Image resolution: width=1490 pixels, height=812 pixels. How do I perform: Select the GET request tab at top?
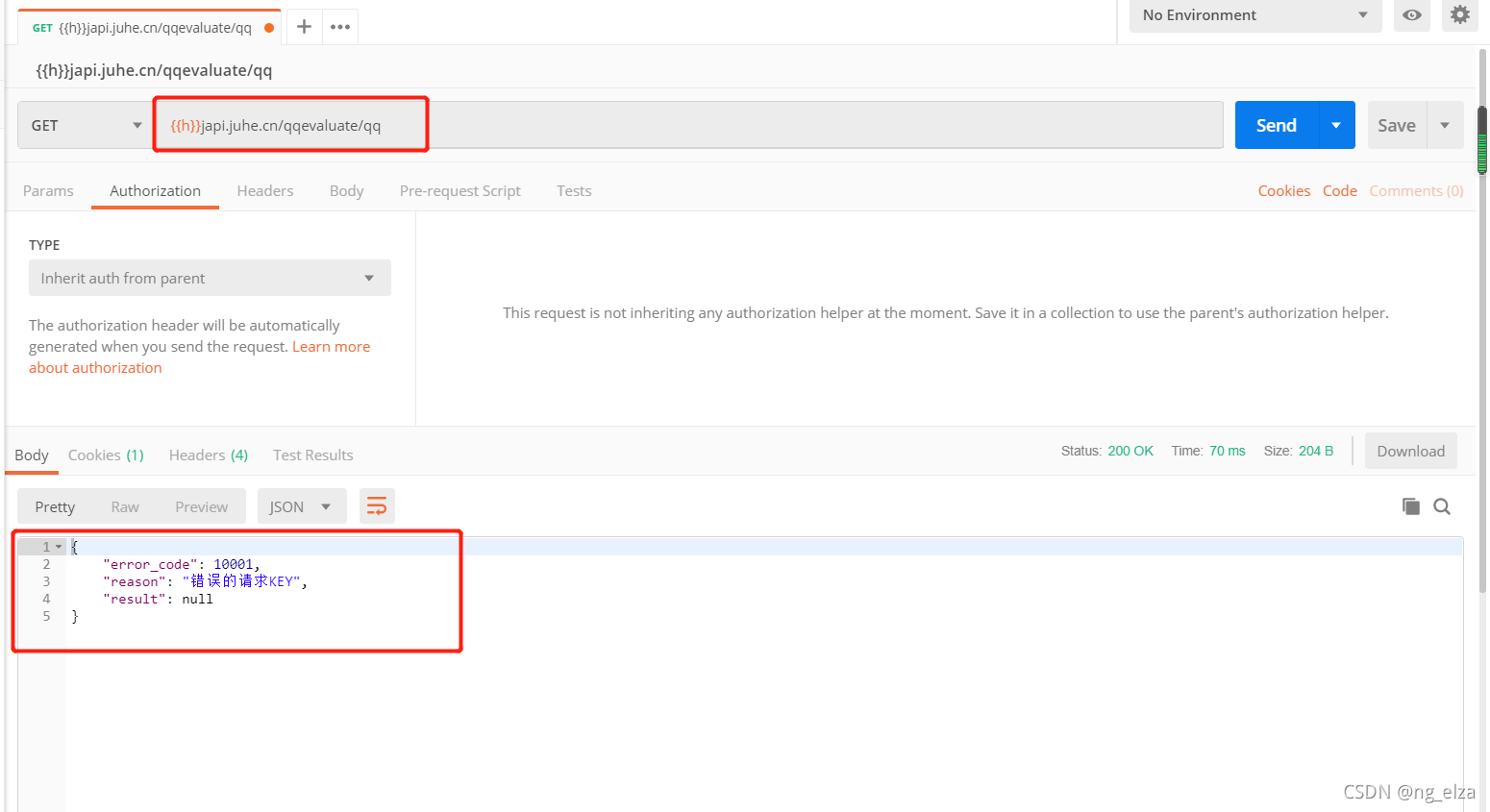150,27
